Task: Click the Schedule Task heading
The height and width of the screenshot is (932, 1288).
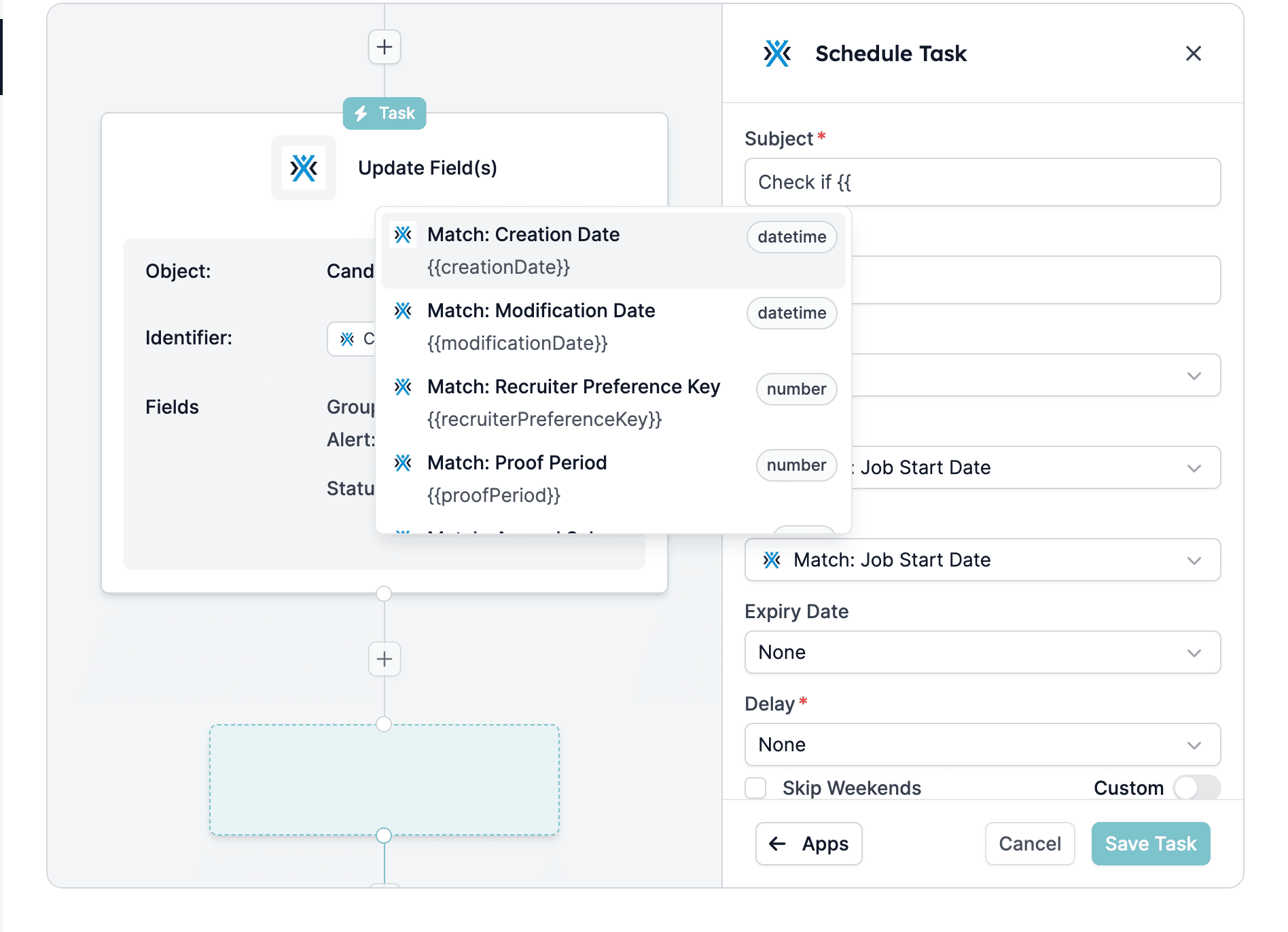Action: click(x=891, y=54)
